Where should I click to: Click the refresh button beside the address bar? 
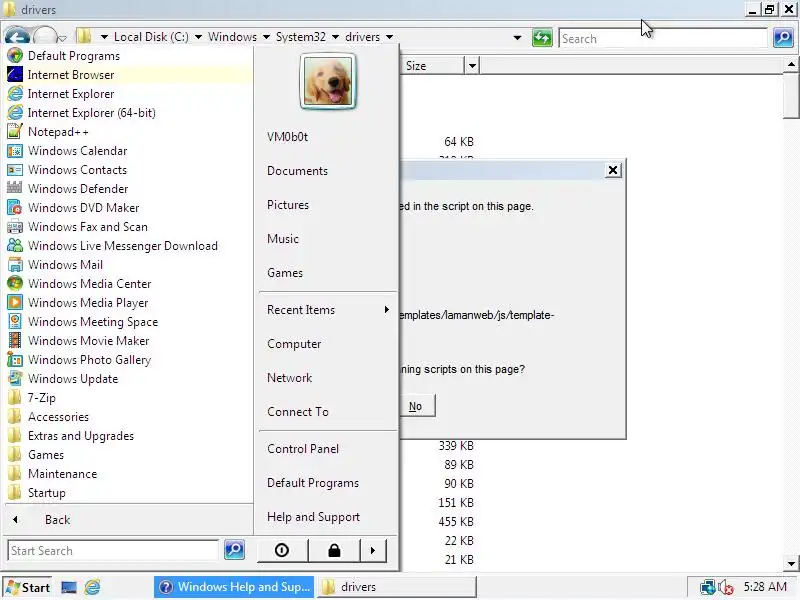[x=542, y=38]
